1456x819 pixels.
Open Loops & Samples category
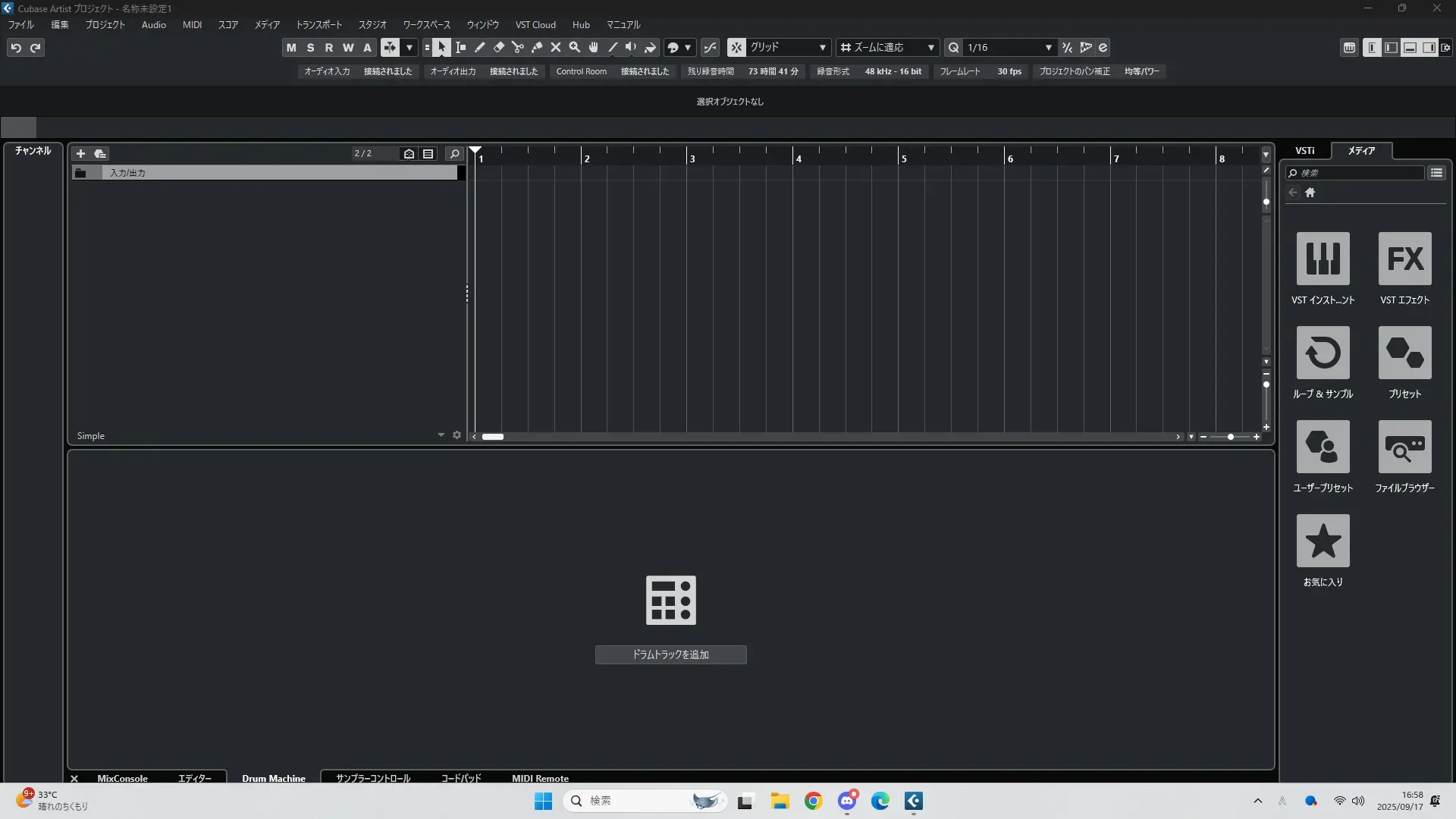pyautogui.click(x=1323, y=353)
